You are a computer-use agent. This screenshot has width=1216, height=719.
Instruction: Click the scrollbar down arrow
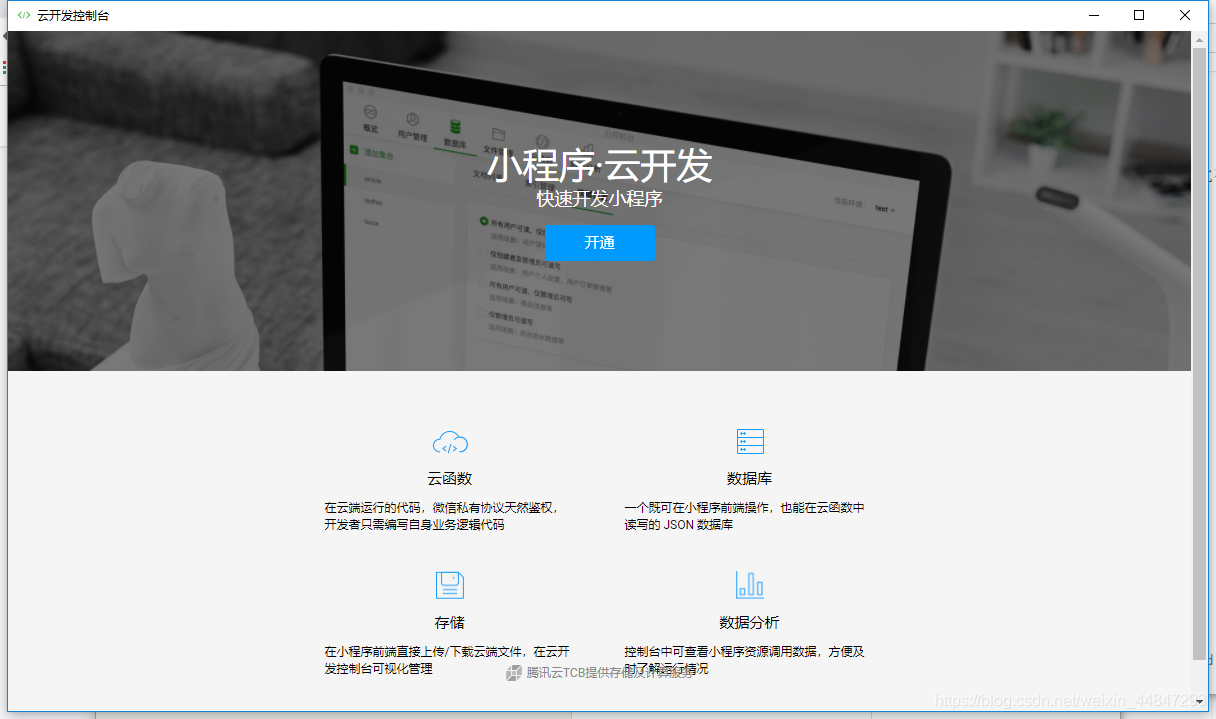coord(1199,703)
